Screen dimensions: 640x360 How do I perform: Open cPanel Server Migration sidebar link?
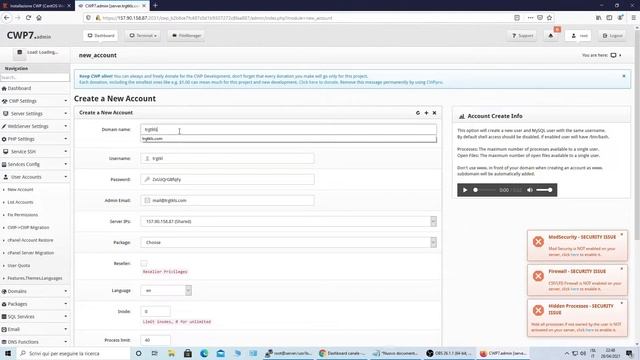pyautogui.click(x=31, y=253)
